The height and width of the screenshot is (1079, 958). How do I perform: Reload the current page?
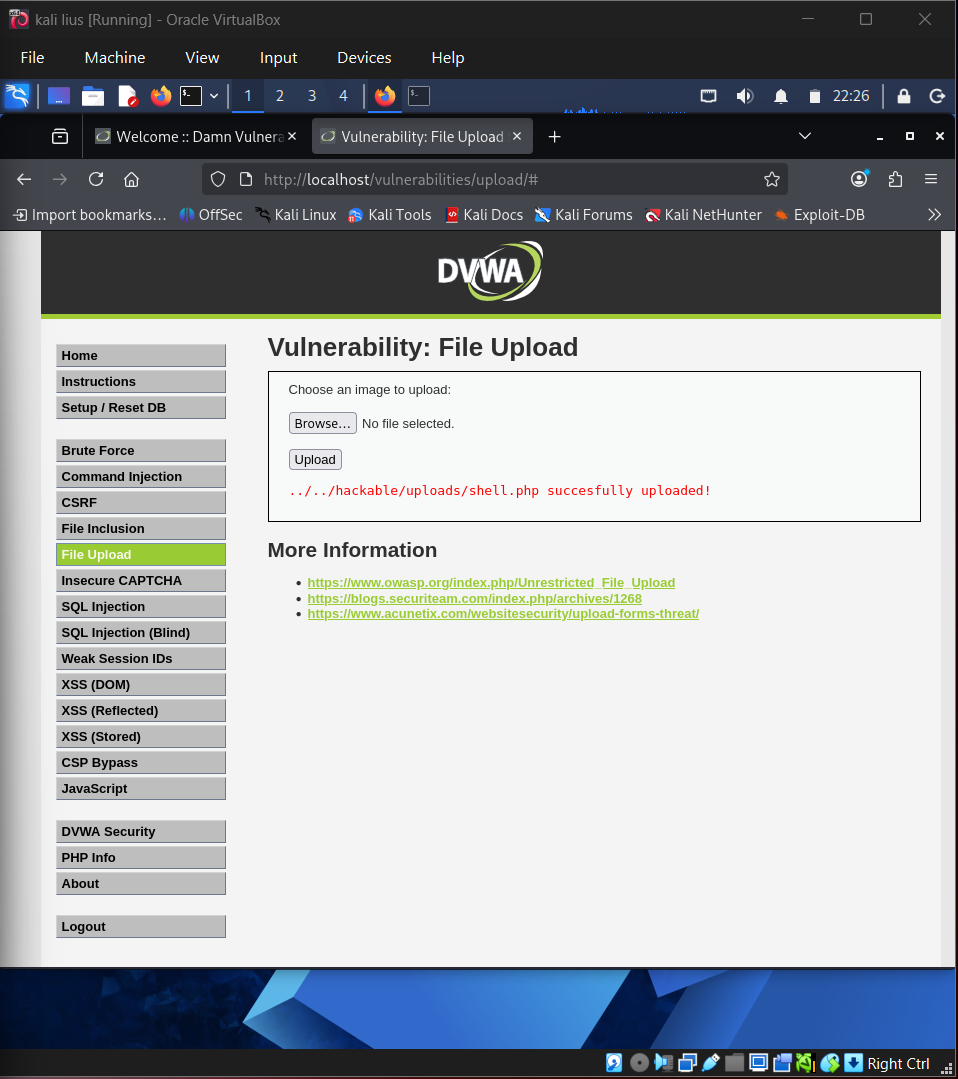[x=96, y=180]
